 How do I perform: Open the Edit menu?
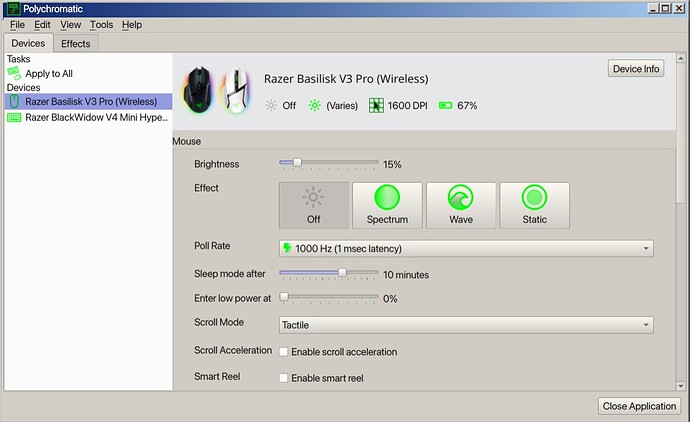click(x=42, y=25)
